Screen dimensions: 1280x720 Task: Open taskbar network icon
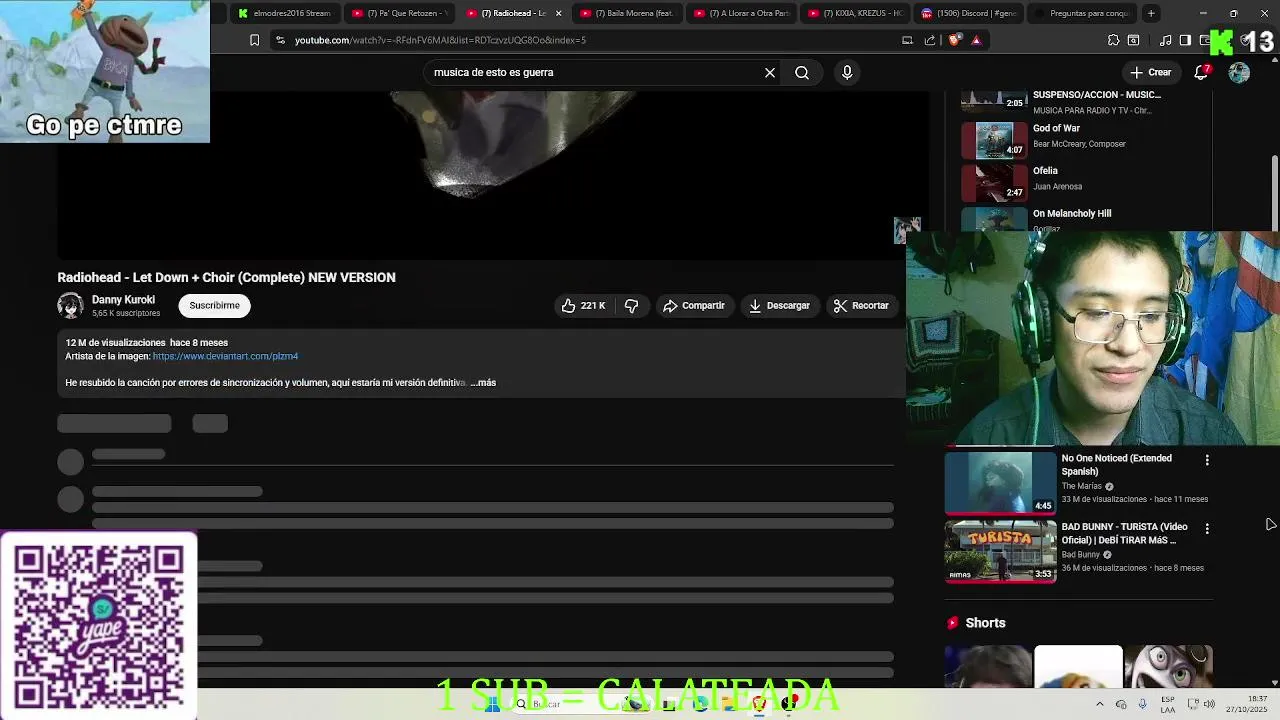coord(1192,704)
